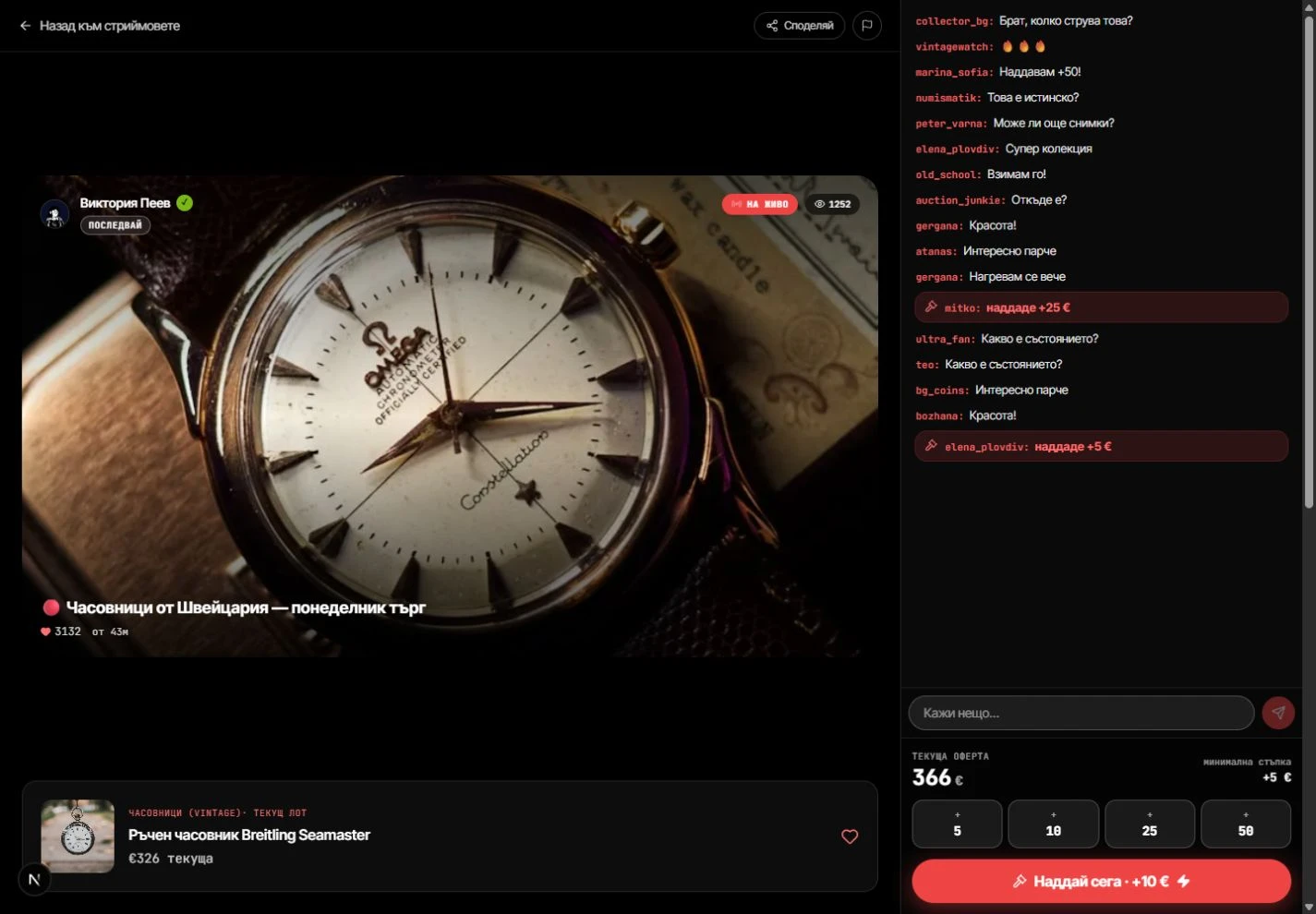Click username old_school in chat
Screen dimensions: 1316x914
pos(948,174)
